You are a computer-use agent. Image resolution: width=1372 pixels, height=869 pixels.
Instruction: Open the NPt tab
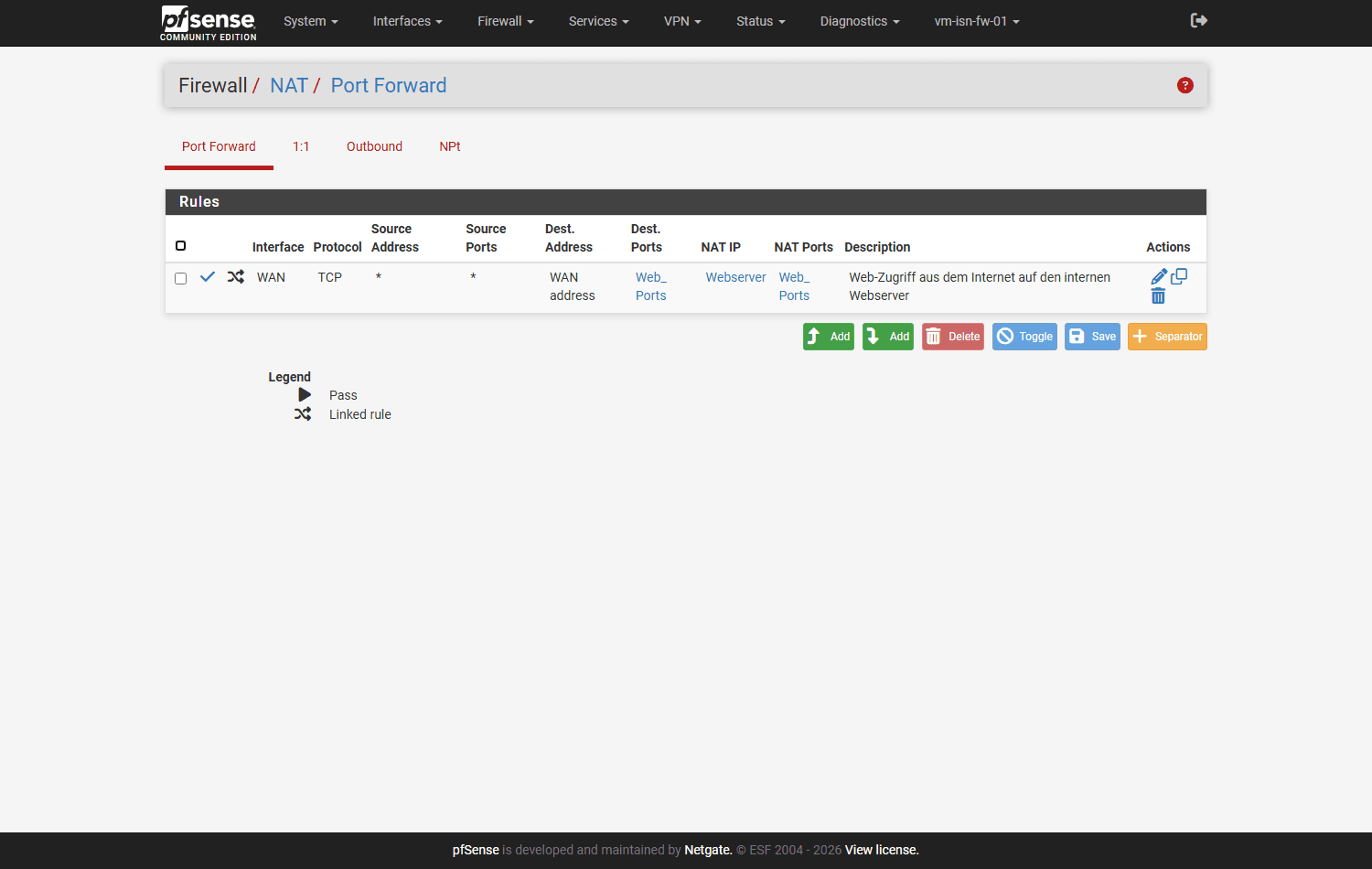pos(450,146)
